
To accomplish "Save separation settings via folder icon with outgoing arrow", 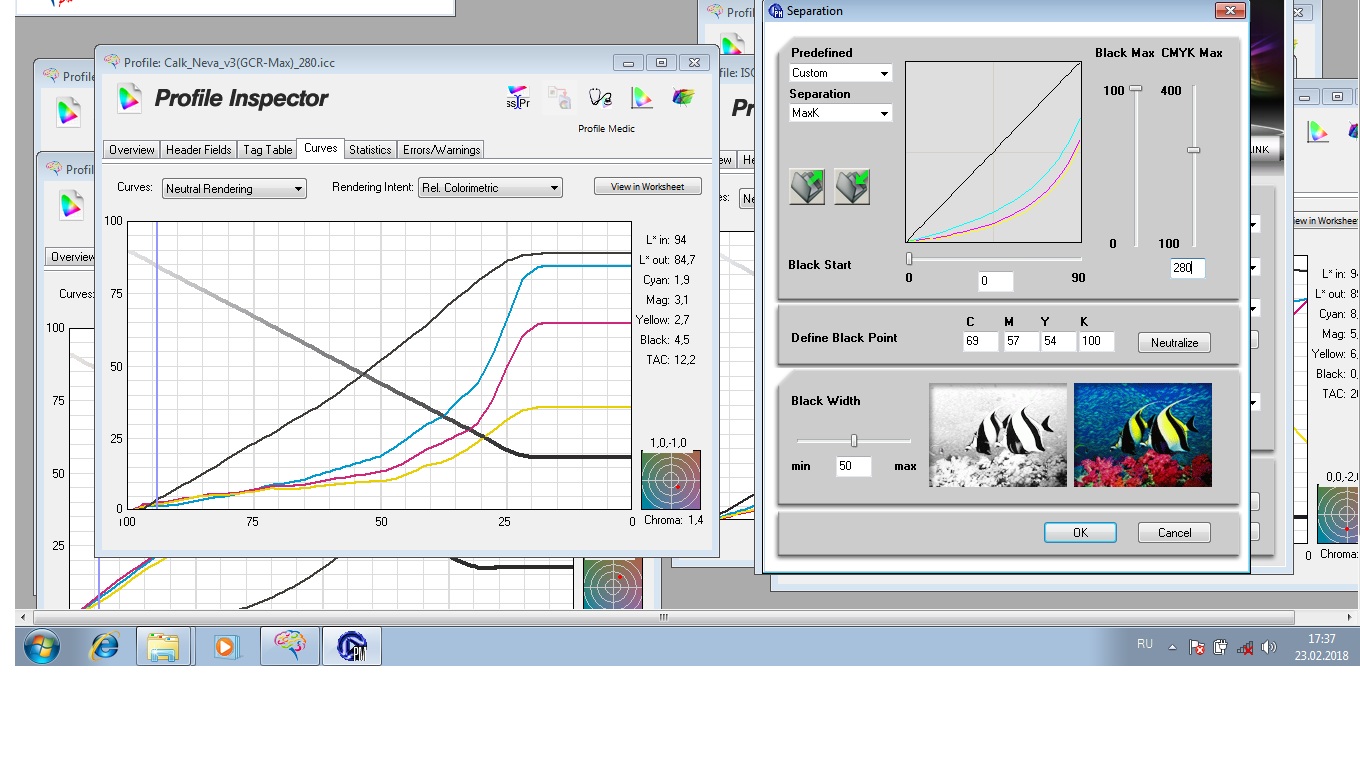I will [x=806, y=186].
